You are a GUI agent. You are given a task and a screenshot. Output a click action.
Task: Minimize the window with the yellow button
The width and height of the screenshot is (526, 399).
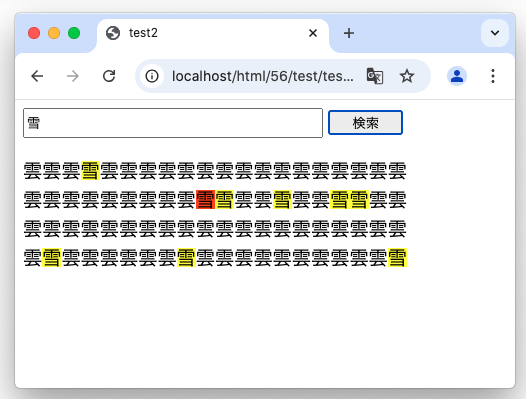(54, 33)
